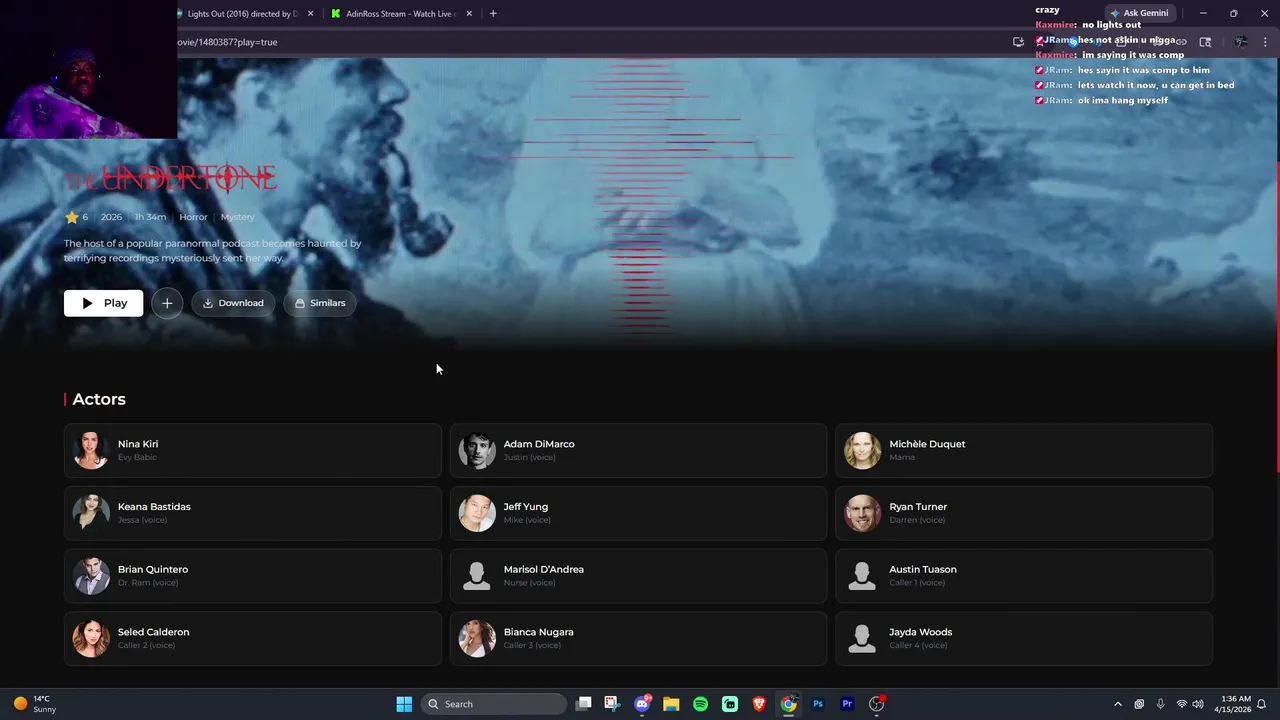Open Nina Kiri actor card
This screenshot has width=1280, height=720.
click(x=253, y=450)
